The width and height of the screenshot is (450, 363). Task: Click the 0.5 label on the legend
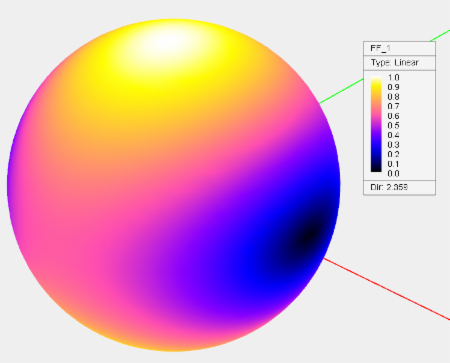393,125
